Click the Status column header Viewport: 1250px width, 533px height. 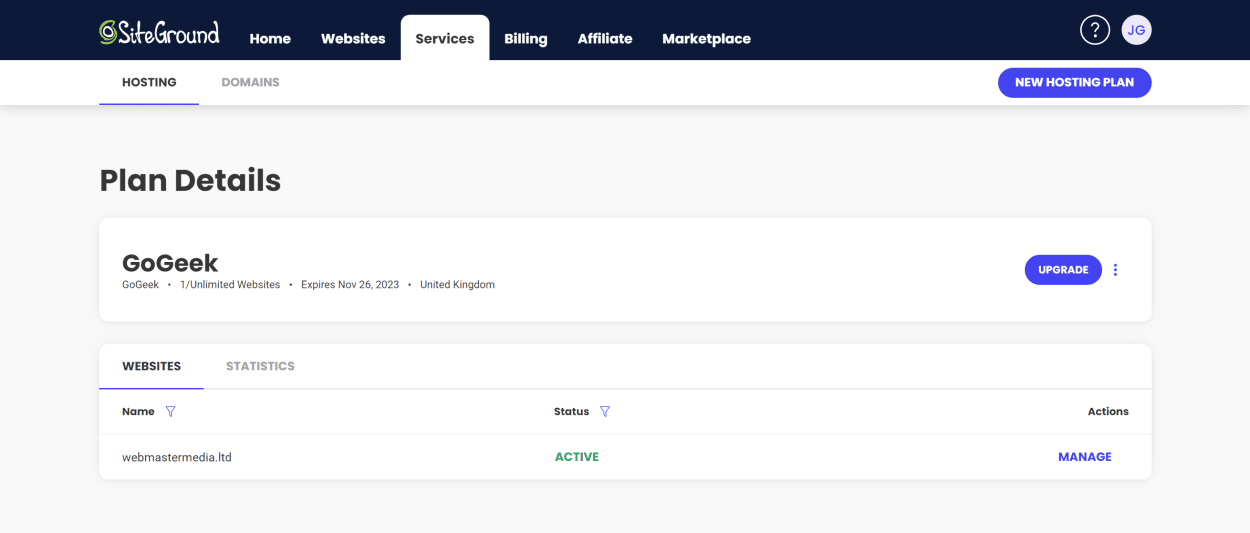click(x=572, y=412)
